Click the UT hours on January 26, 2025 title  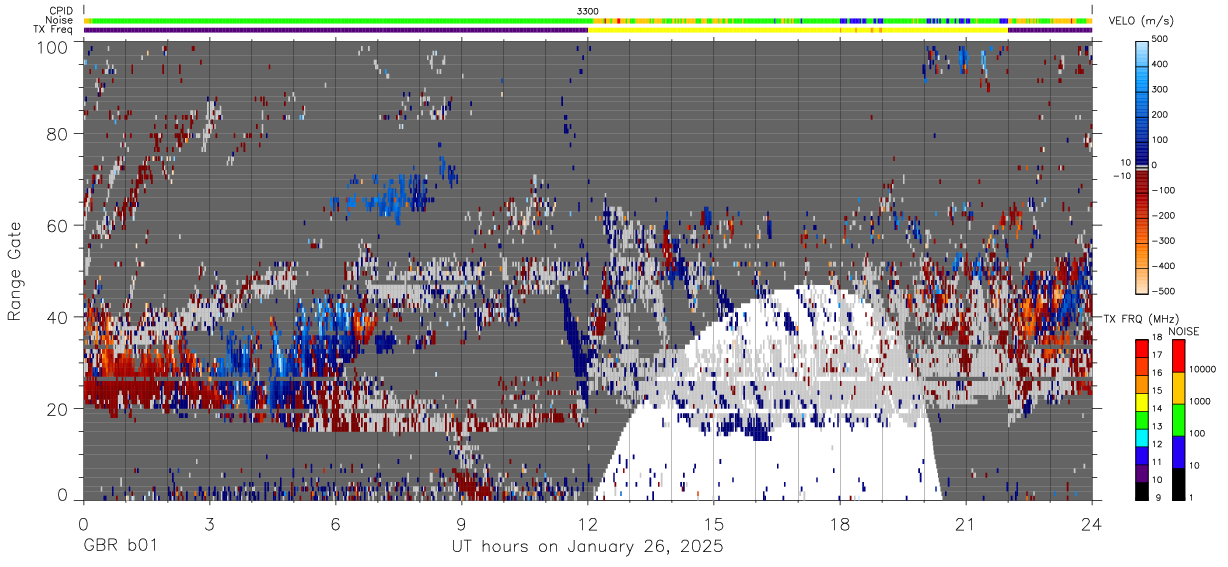[587, 548]
